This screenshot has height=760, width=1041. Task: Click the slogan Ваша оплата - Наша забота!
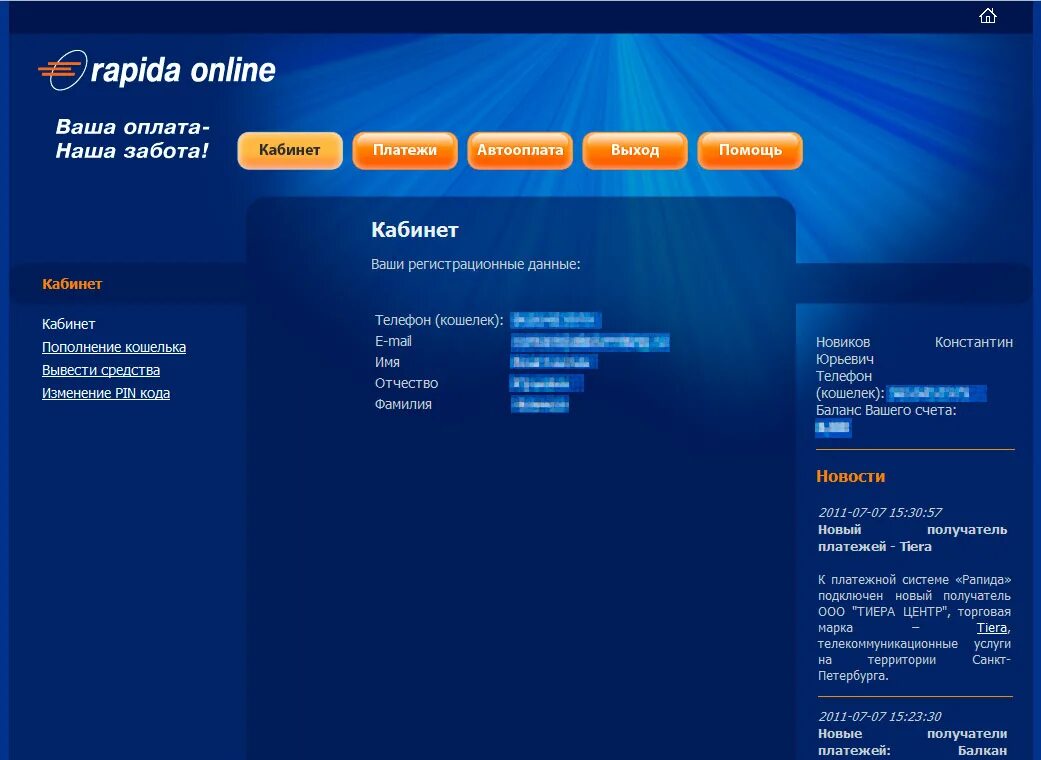tap(132, 139)
